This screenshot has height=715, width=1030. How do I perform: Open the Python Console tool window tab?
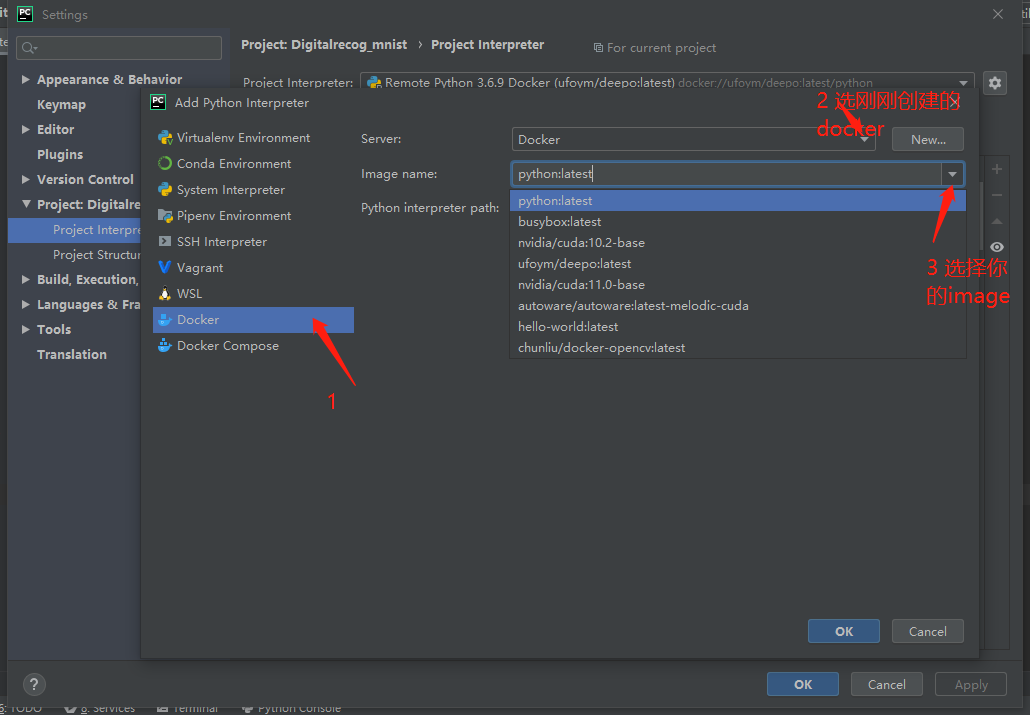point(292,709)
